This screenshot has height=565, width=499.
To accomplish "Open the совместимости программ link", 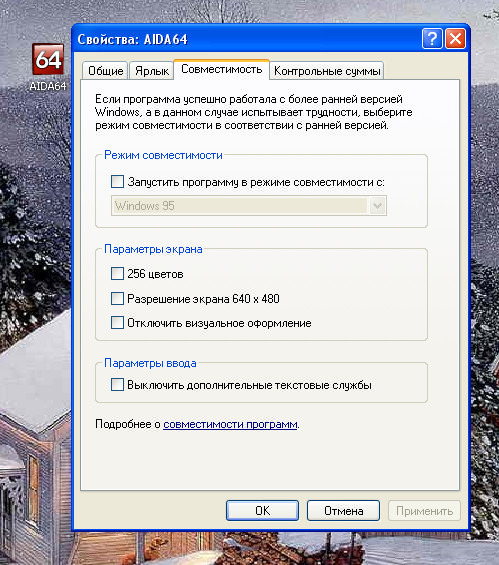I will coord(230,424).
